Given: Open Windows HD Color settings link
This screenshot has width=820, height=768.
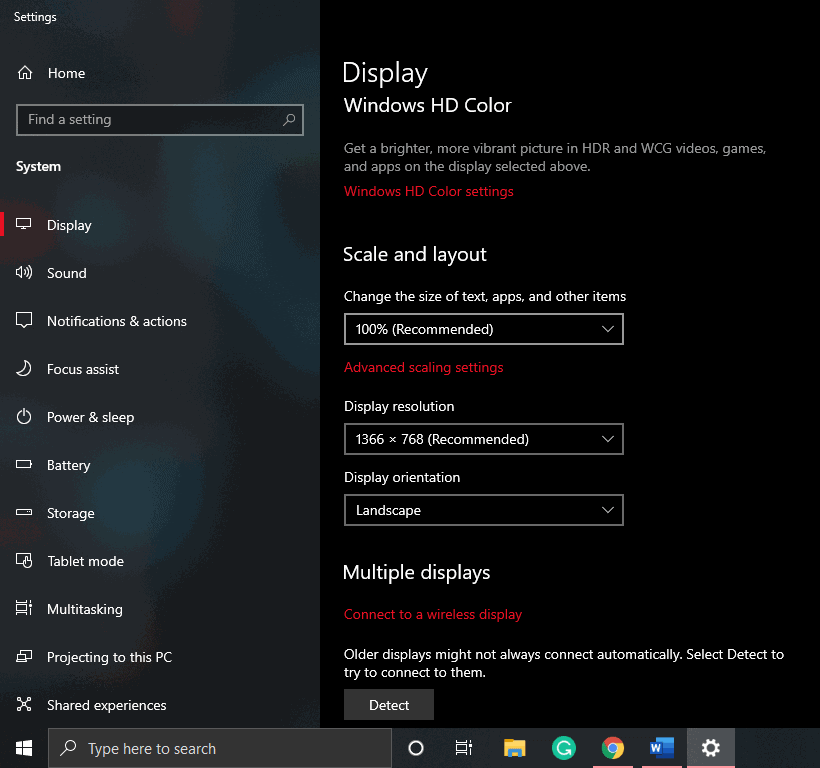Looking at the screenshot, I should tap(428, 191).
